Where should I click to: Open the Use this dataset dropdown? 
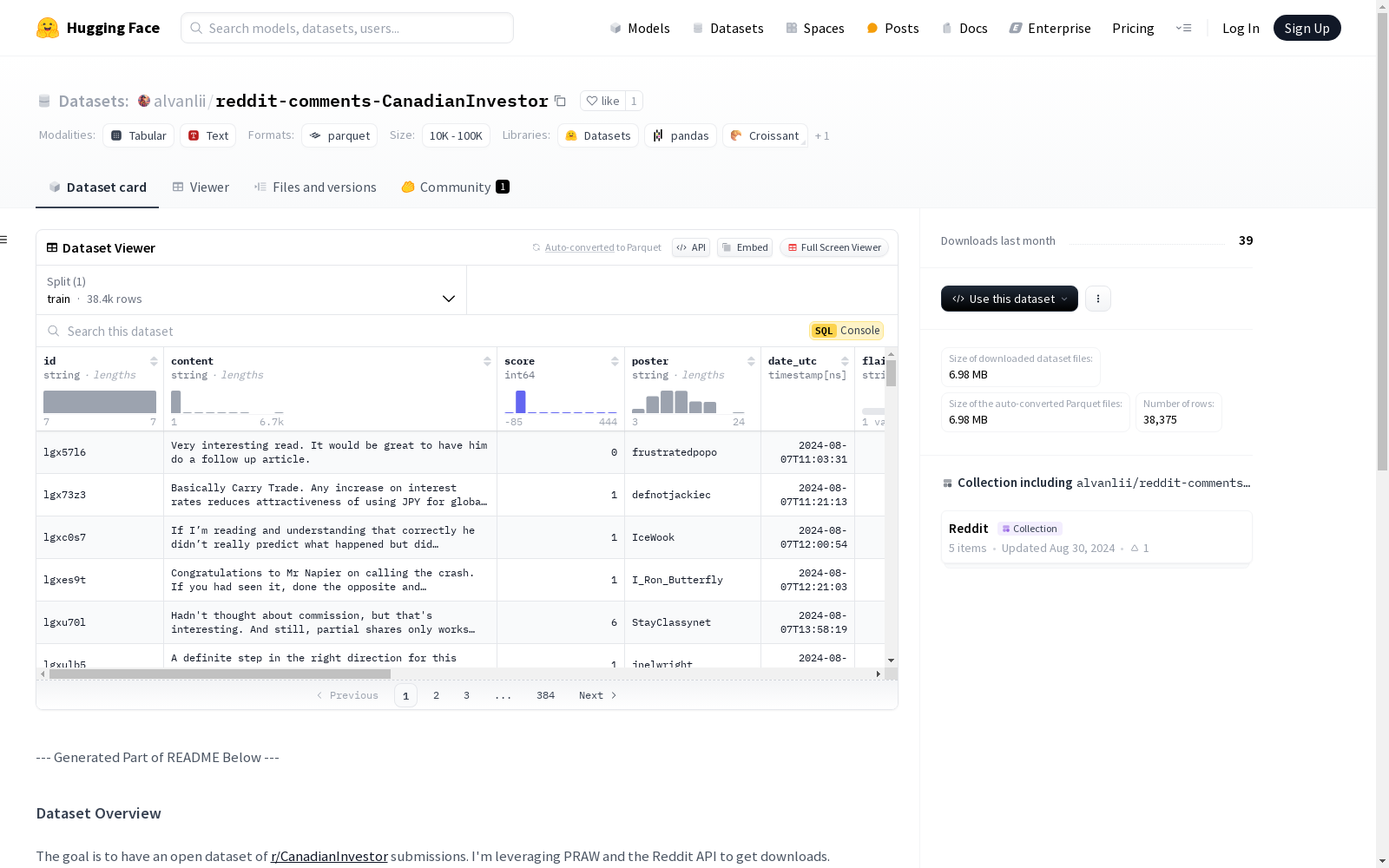(1010, 299)
